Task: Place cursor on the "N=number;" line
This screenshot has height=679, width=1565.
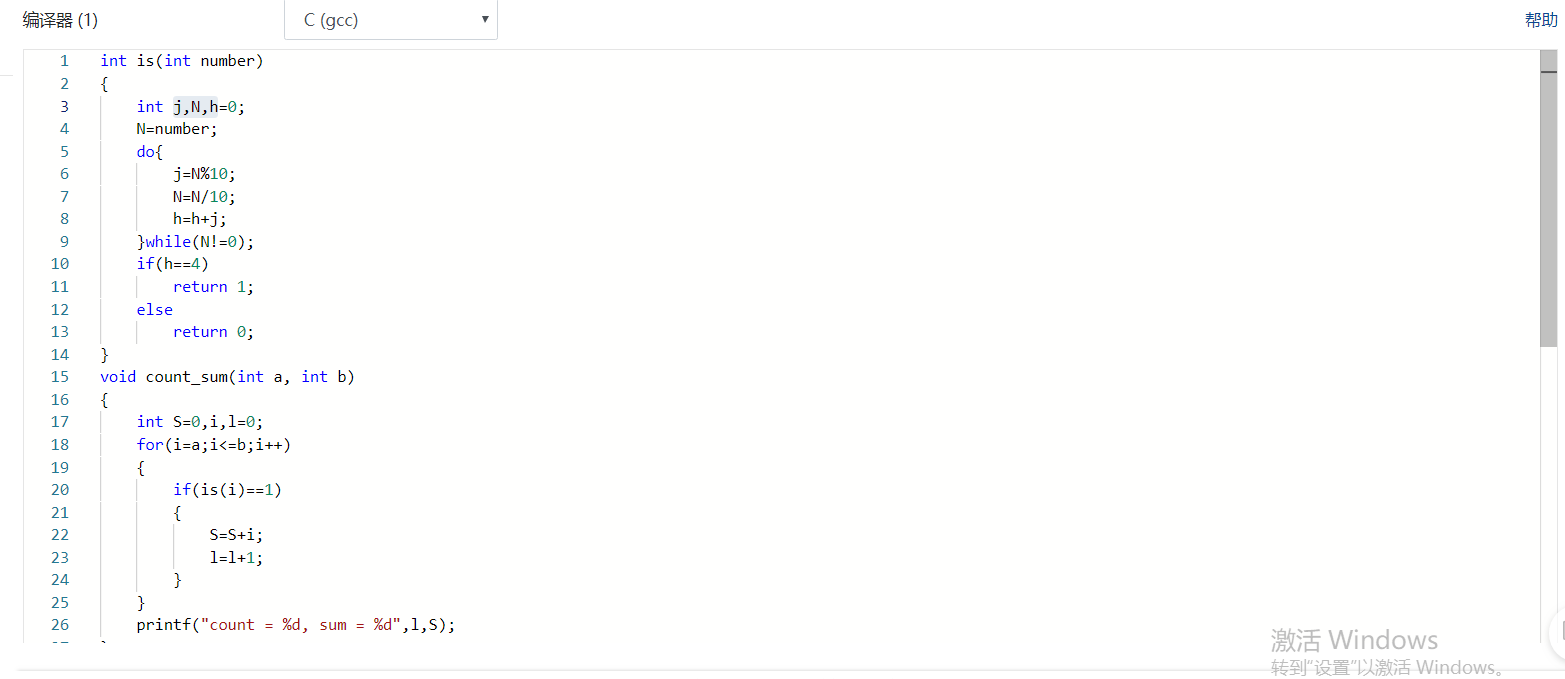Action: point(177,129)
